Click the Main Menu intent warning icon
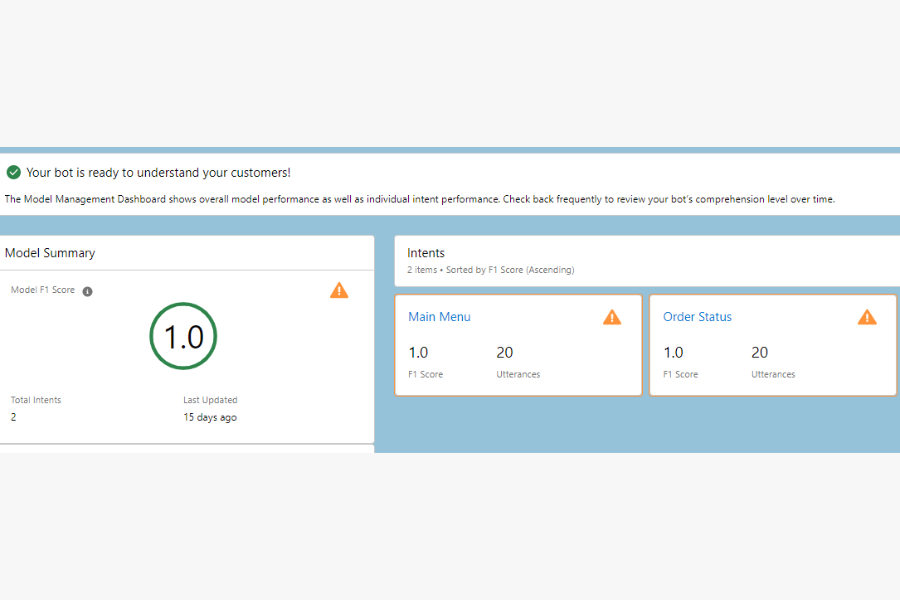The image size is (900, 600). pyautogui.click(x=612, y=317)
